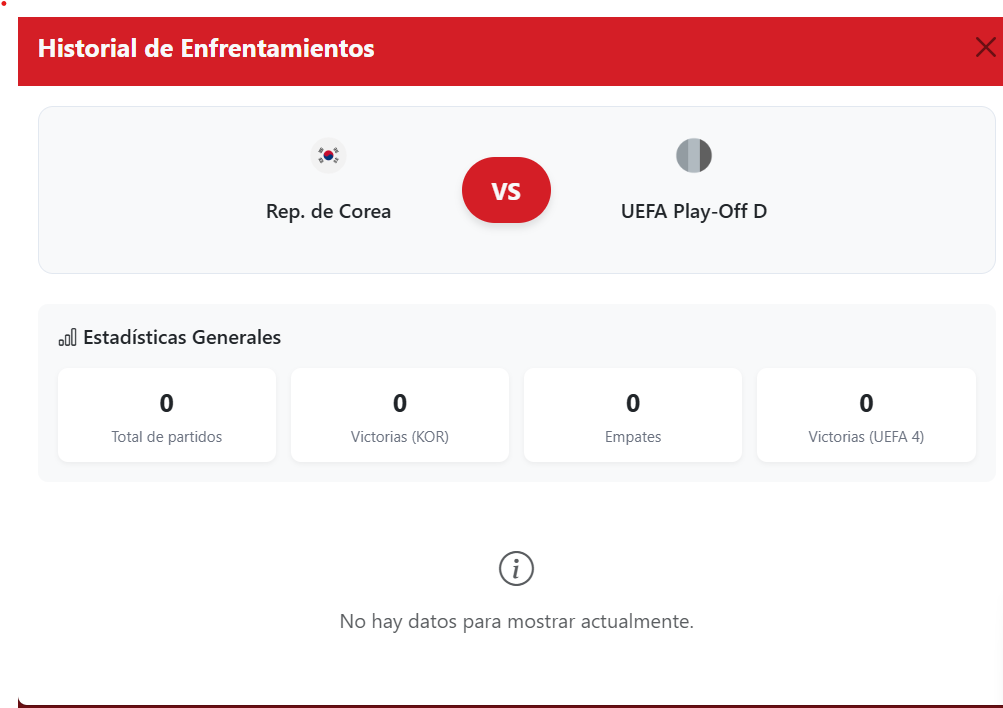The width and height of the screenshot is (1003, 708).
Task: Select the Rep. de Corea team name
Action: point(328,212)
